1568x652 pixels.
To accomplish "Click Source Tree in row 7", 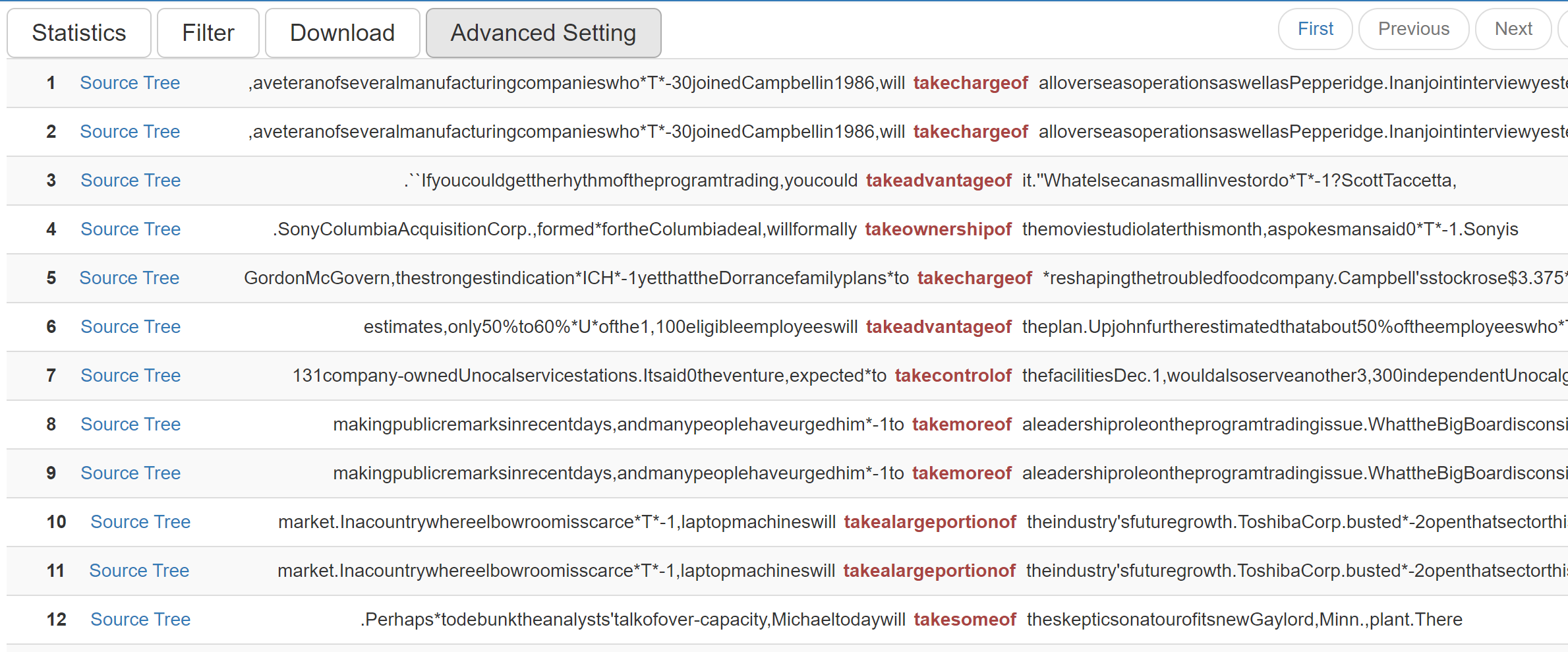I will click(x=131, y=376).
